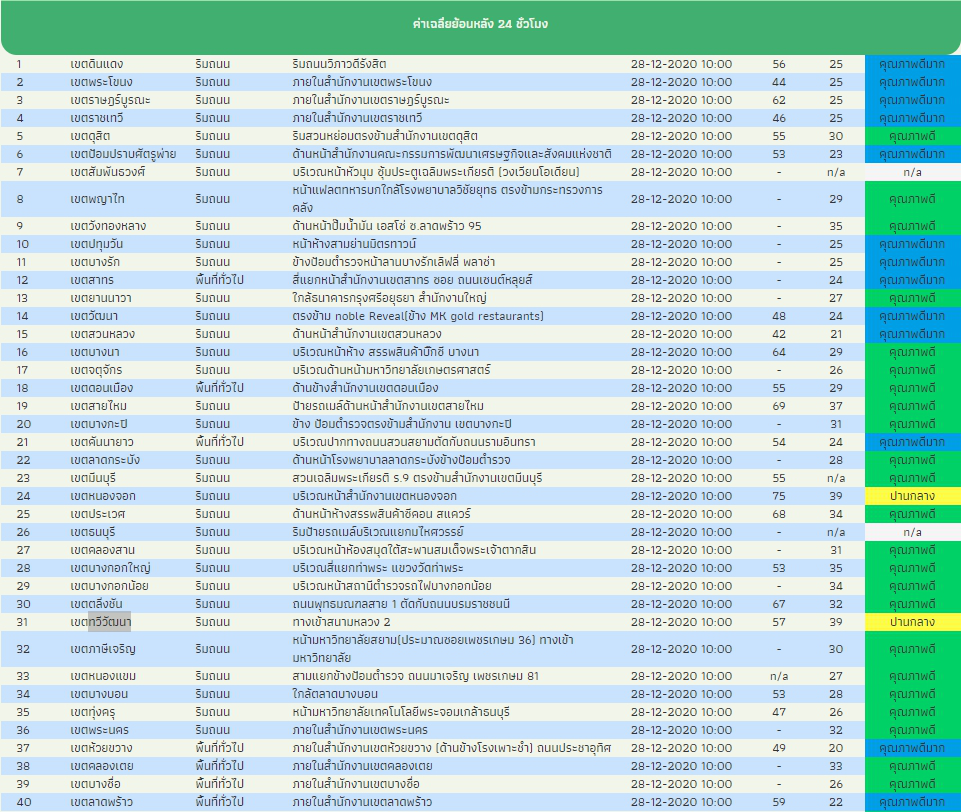
Task: Click n/a status cell in เขตธนบุรี row
Action: (x=912, y=532)
